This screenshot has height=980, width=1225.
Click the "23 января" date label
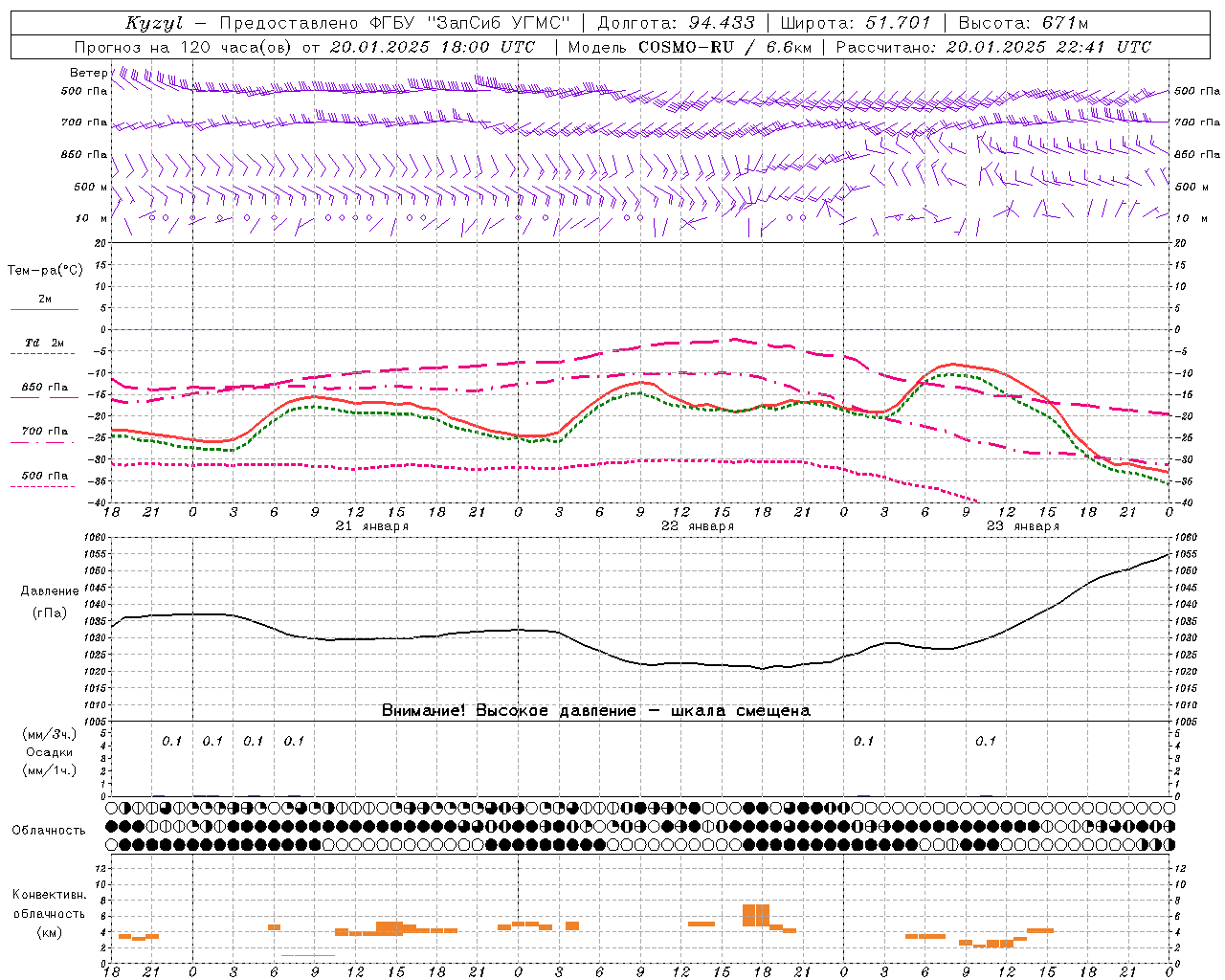[x=1022, y=526]
